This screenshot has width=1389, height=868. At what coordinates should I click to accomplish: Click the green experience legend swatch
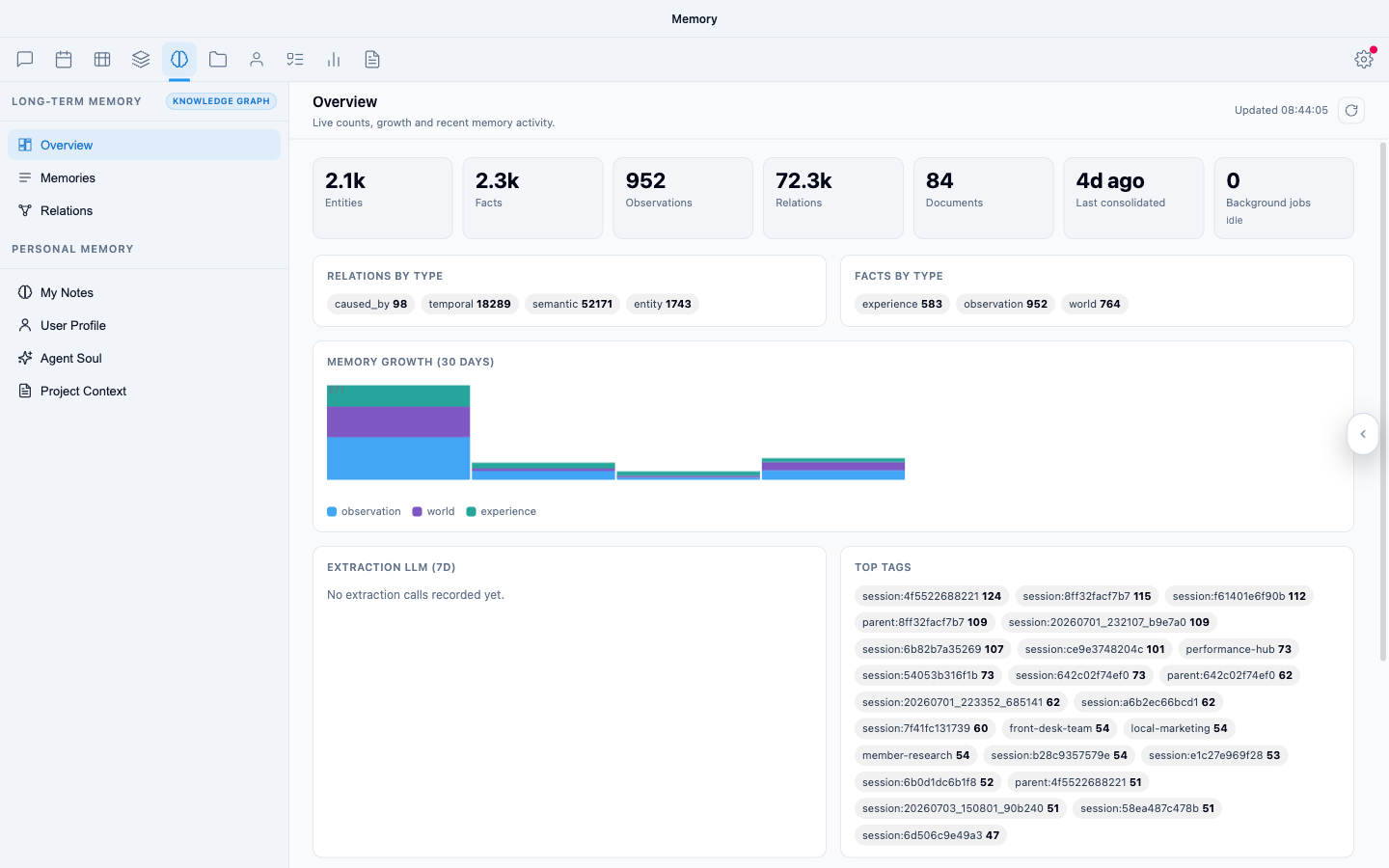coord(472,512)
